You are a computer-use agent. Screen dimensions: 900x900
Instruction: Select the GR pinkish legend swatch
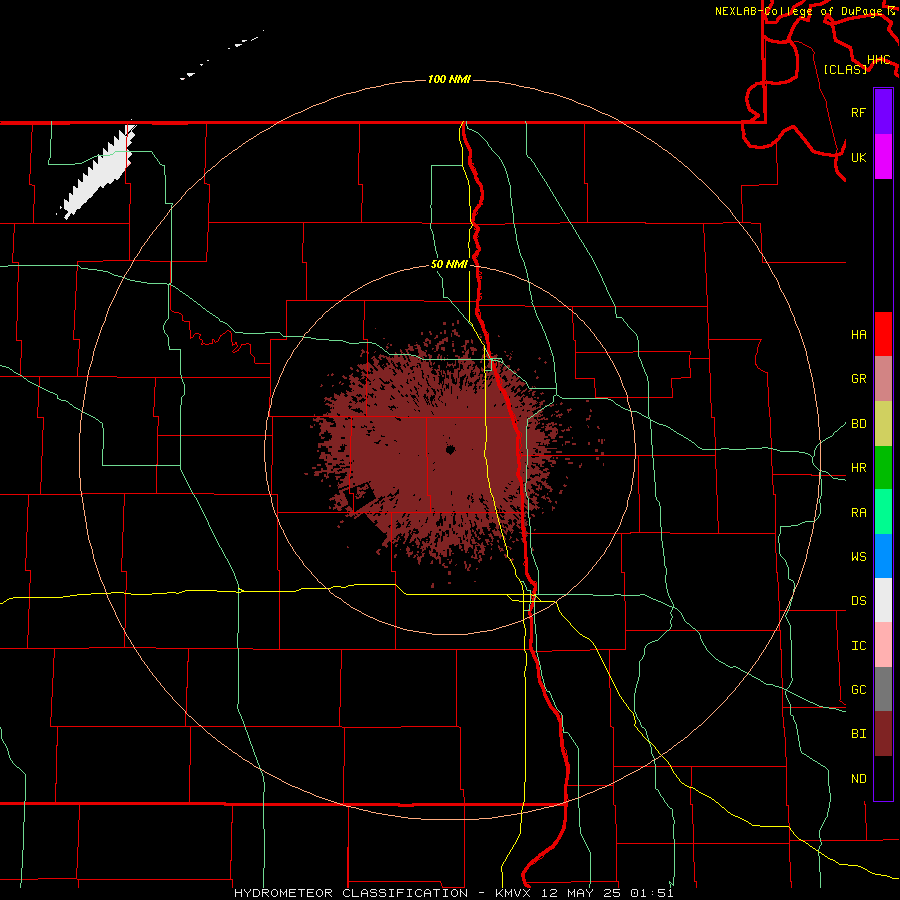tap(883, 379)
